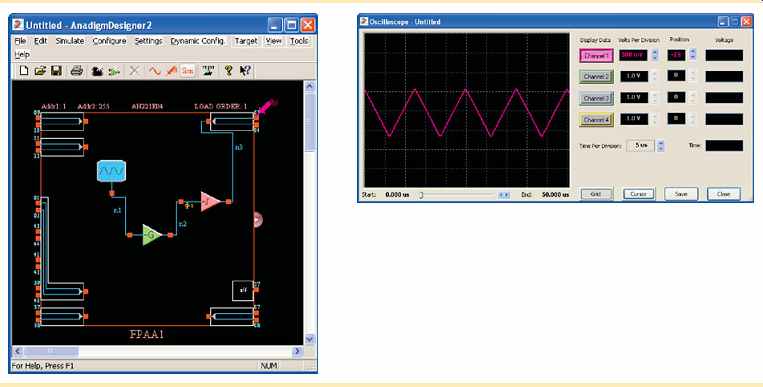Click the Cursor button in oscilloscope
The image size is (763, 387).
point(638,194)
